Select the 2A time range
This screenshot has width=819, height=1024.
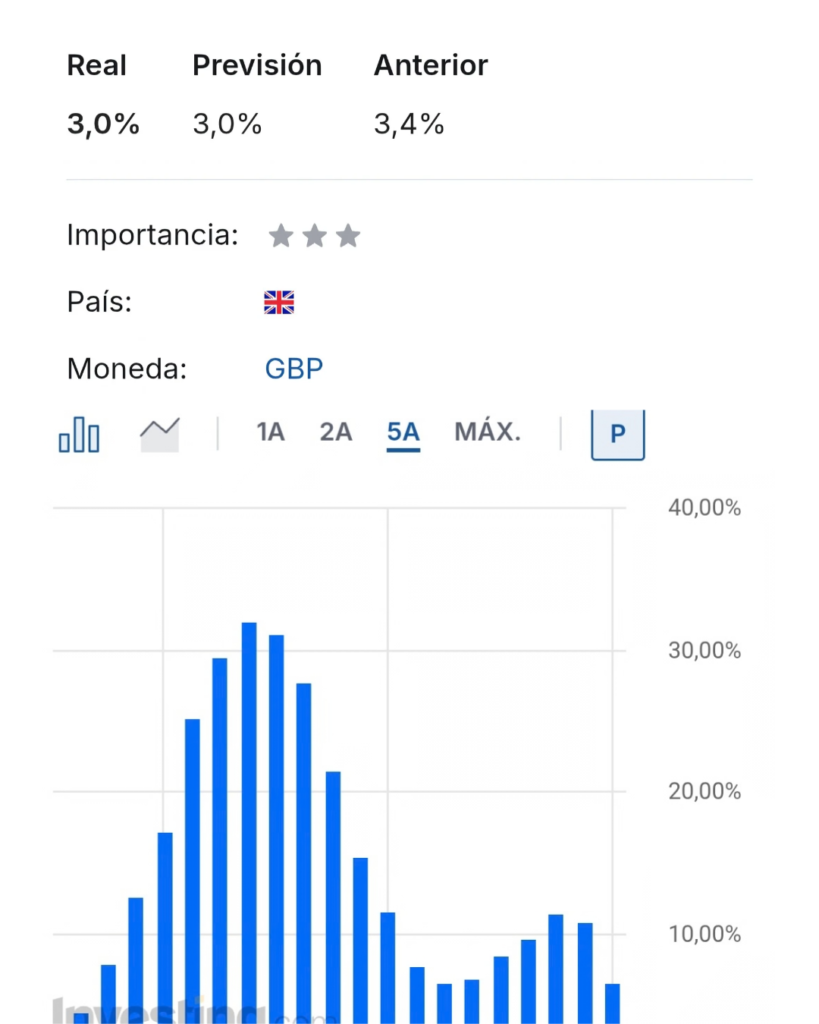(336, 433)
